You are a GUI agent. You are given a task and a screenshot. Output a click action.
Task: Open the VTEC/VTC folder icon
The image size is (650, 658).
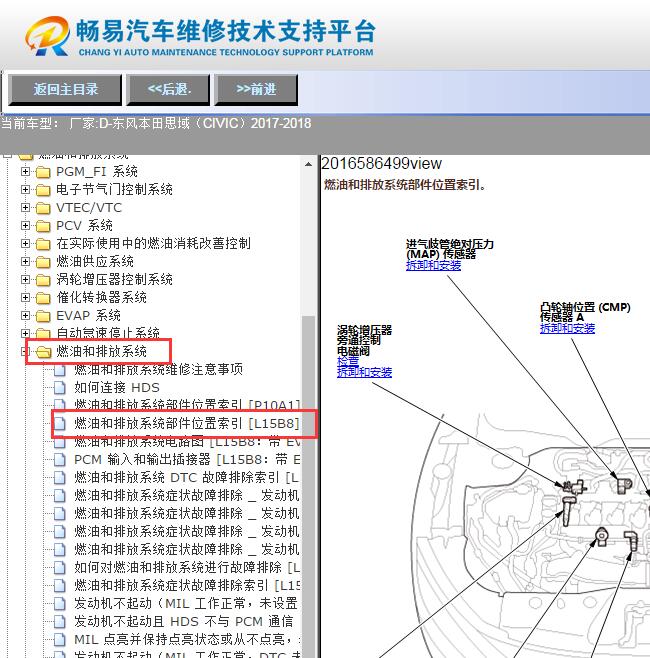click(x=43, y=208)
